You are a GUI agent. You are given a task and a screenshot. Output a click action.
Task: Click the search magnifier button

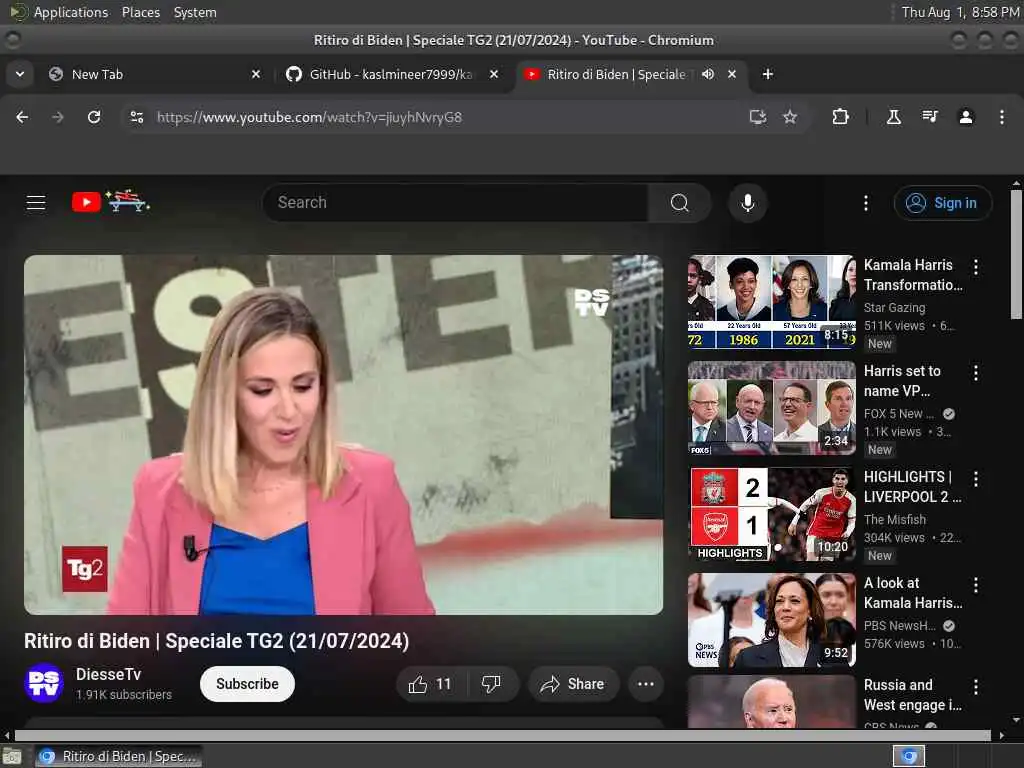tap(679, 203)
